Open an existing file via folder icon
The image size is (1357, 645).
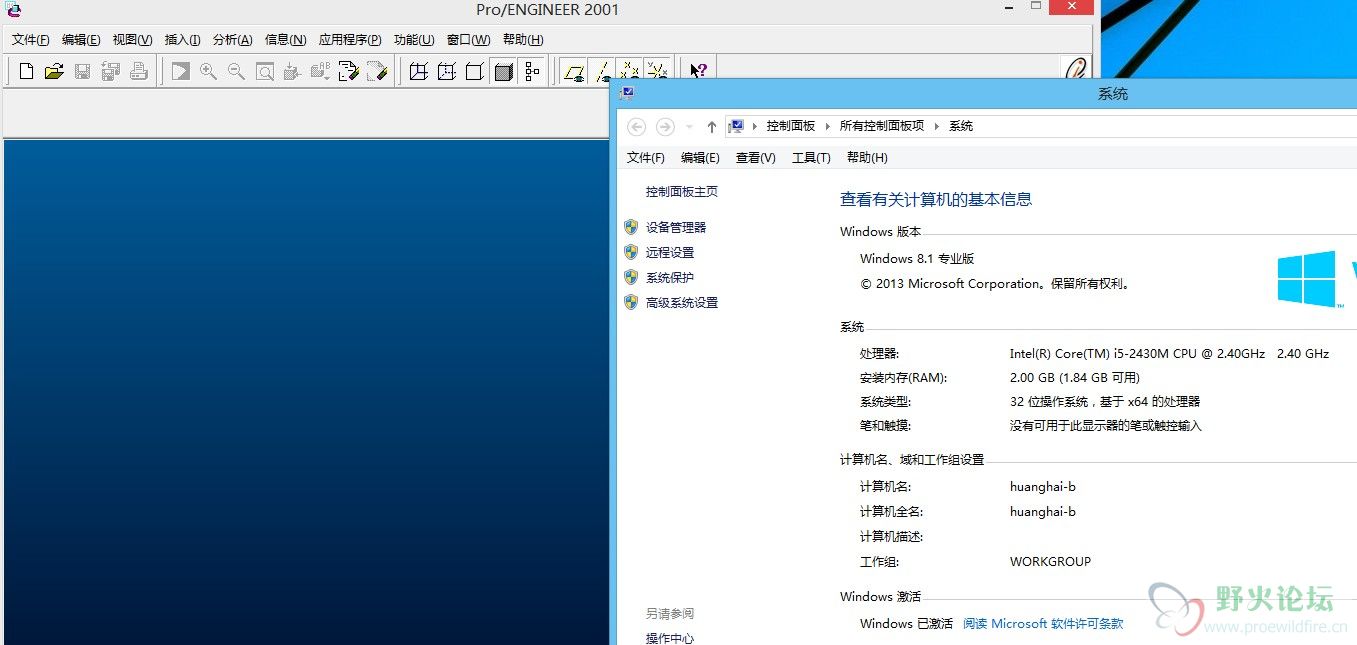pos(54,71)
